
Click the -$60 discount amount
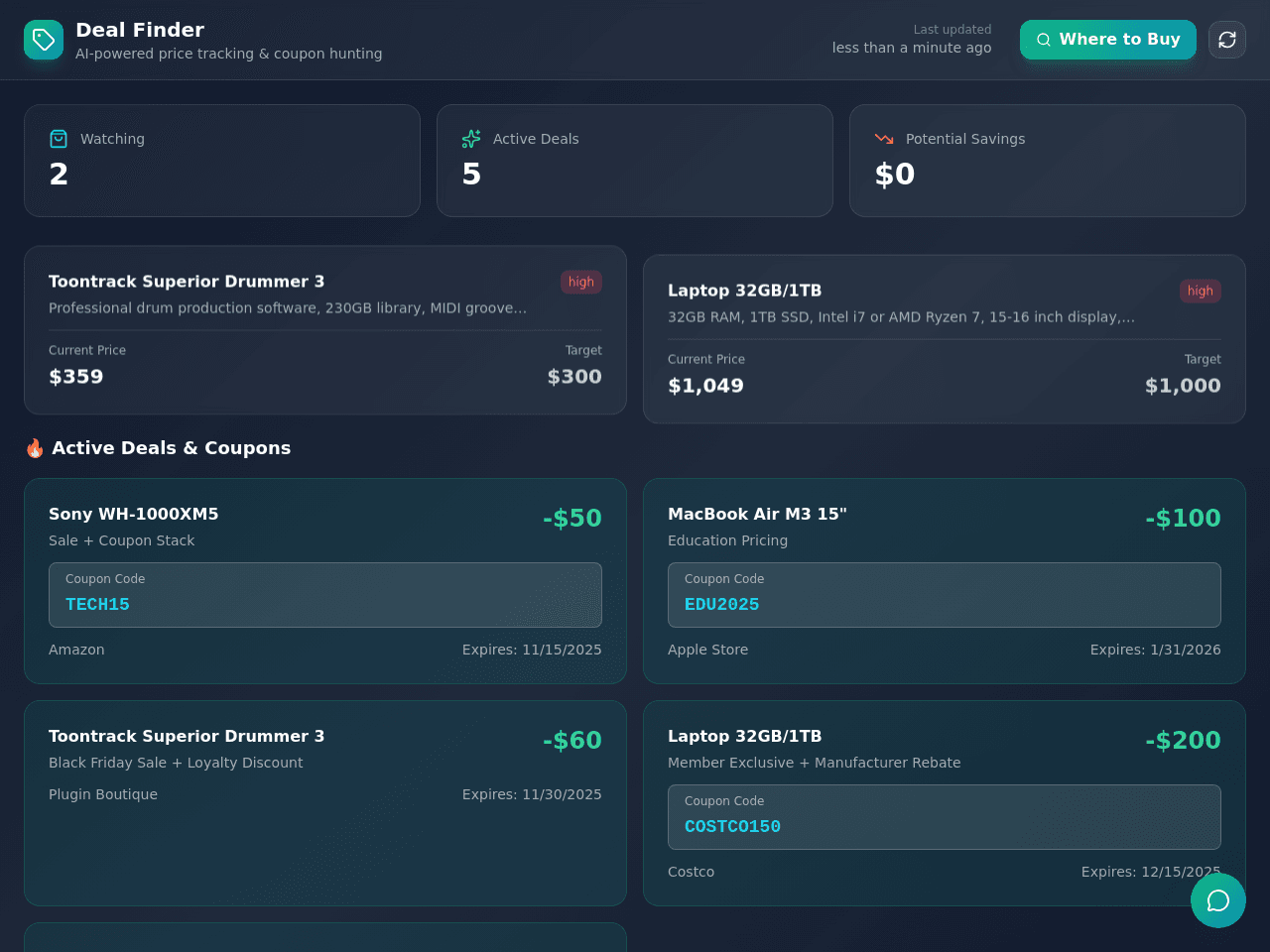click(572, 740)
